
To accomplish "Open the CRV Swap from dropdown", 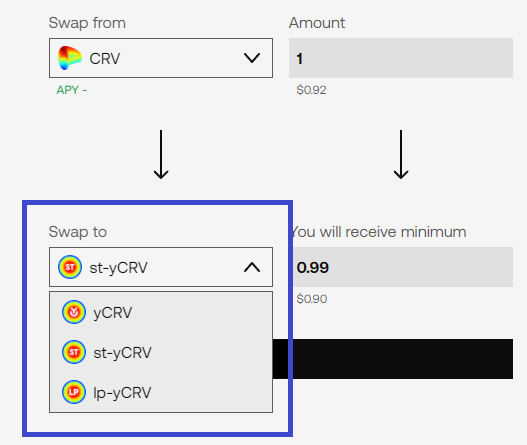I will (x=161, y=58).
